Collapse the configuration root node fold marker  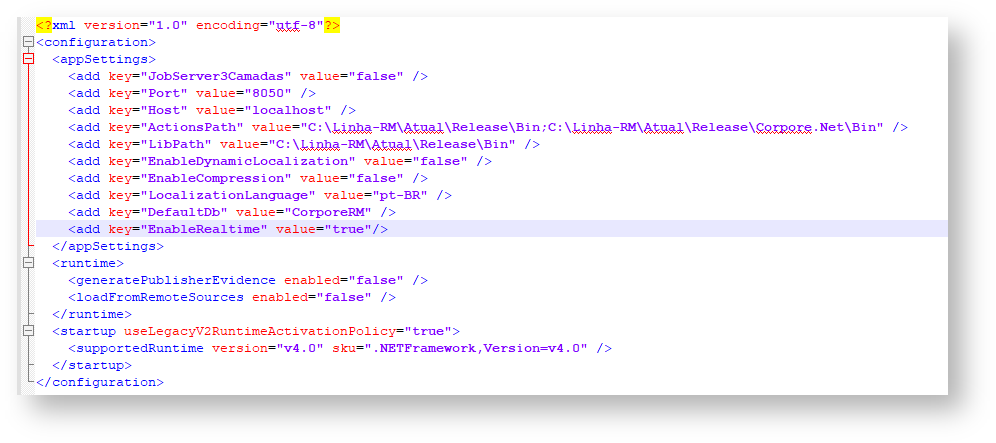(28, 43)
